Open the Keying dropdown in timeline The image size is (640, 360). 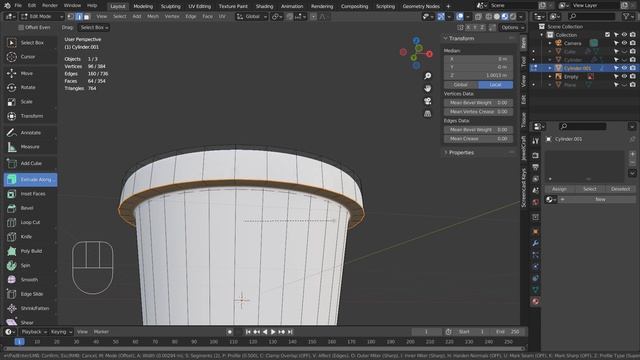pos(61,332)
